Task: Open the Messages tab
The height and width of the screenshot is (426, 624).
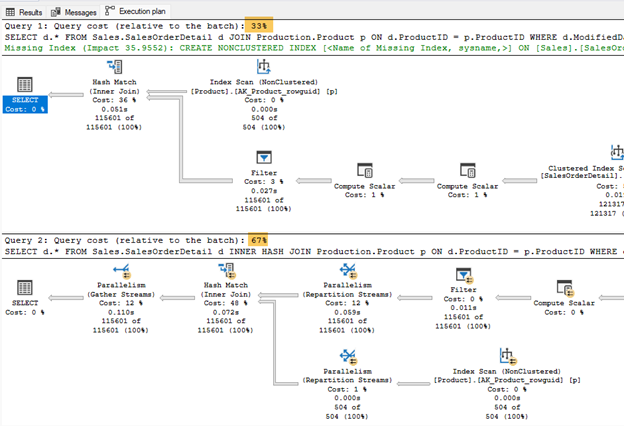Action: coord(74,12)
